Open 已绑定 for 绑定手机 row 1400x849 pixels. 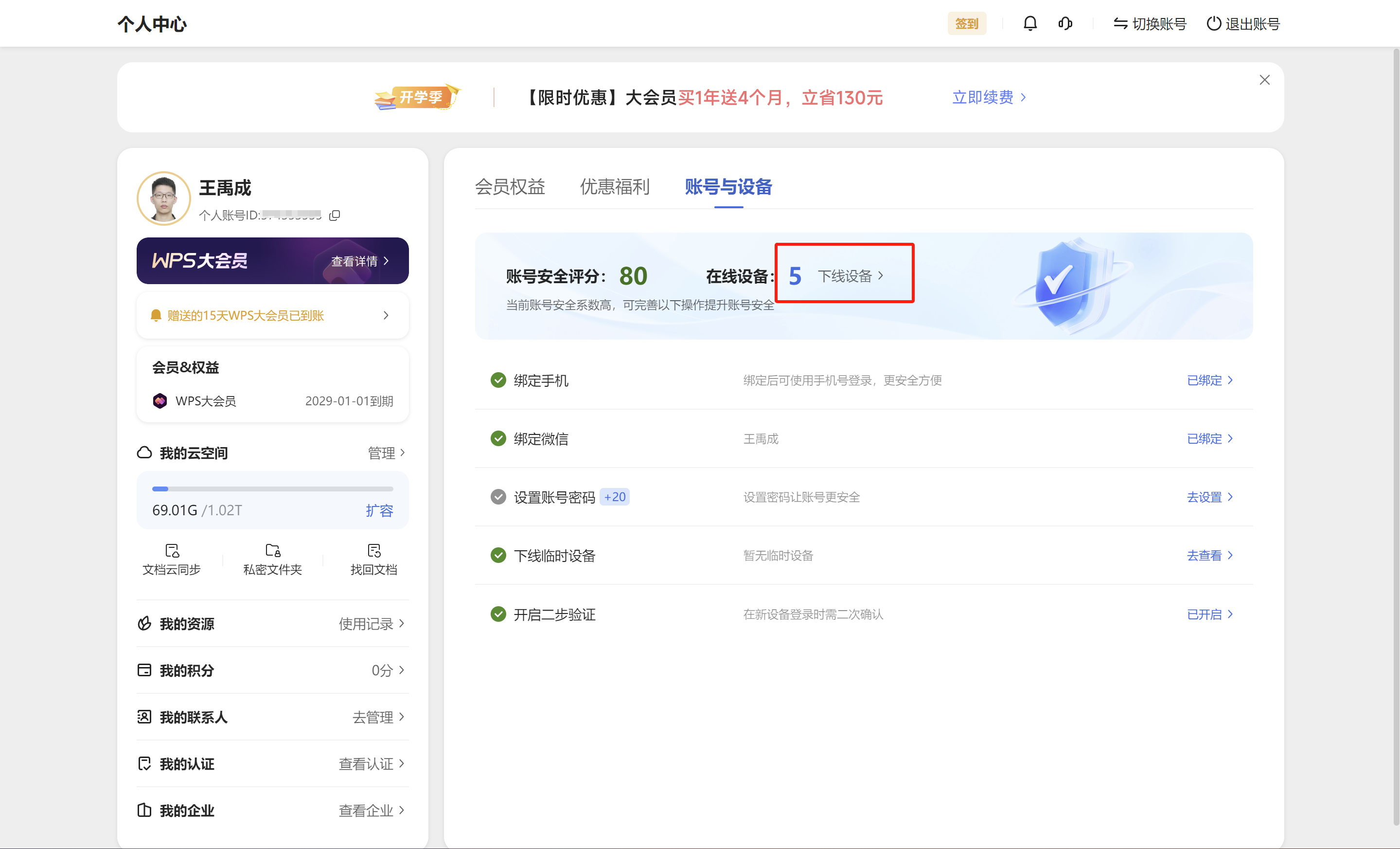(1210, 380)
